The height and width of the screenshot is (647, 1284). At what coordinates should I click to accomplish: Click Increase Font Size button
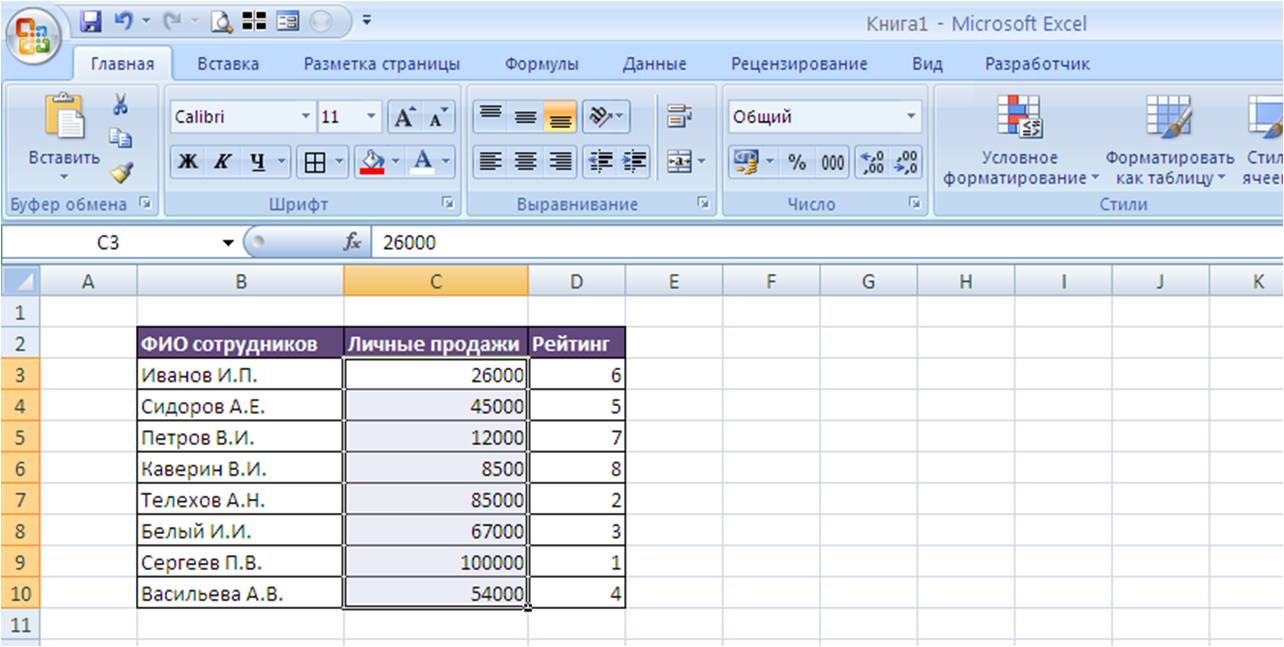tap(404, 117)
